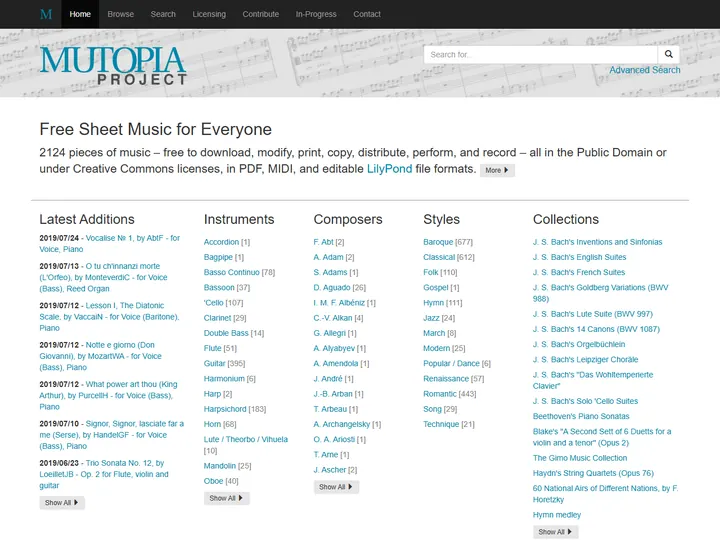Viewport: 720px width, 540px height.
Task: Open J. S. Bach's Orgelbüchlein collection
Action: 579,344
